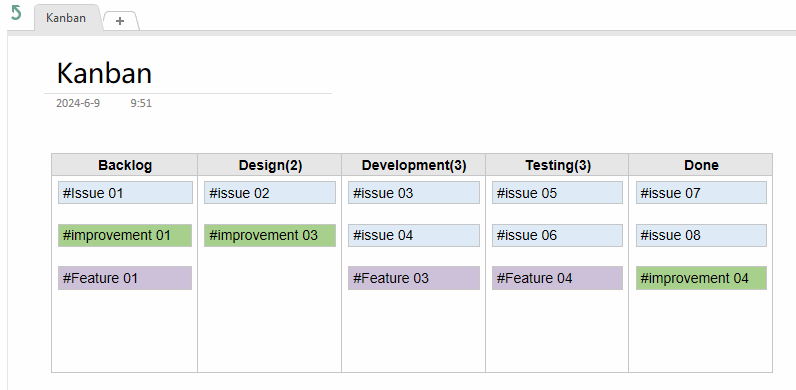Select the Done column header

701,165
